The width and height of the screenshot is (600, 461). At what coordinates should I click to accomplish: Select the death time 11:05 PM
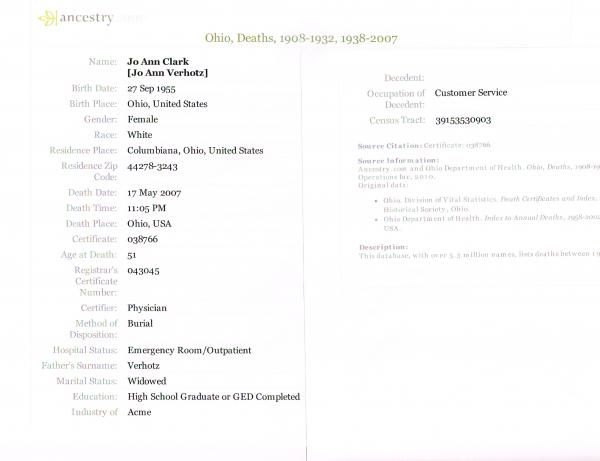coord(150,208)
